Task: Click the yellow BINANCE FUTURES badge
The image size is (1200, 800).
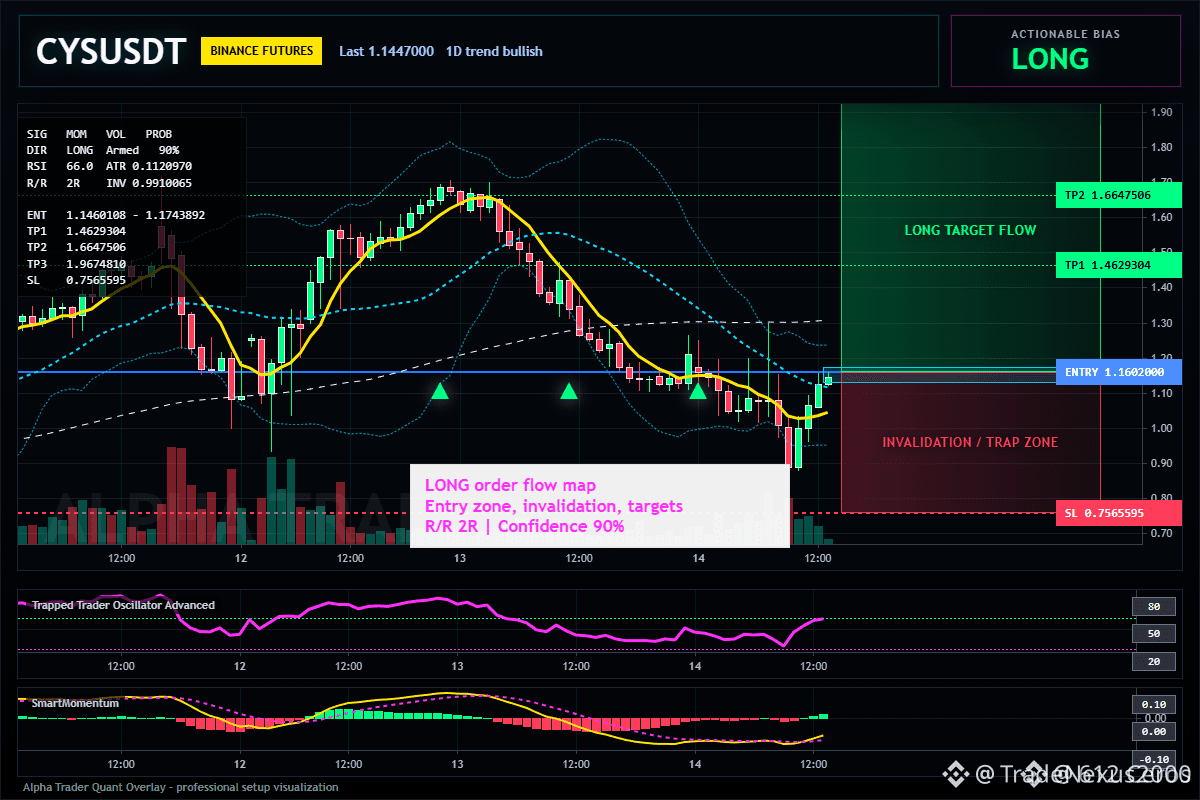Action: click(261, 51)
